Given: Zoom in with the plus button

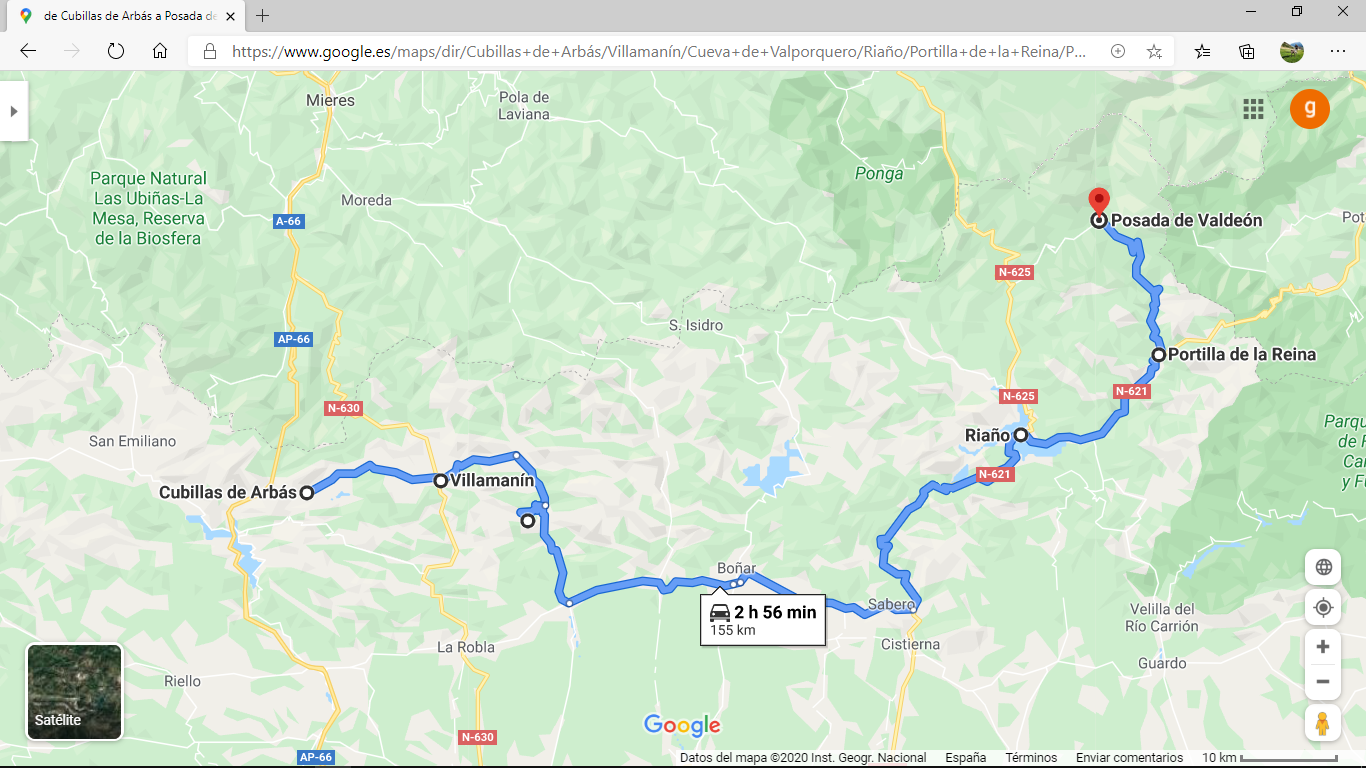Looking at the screenshot, I should [x=1323, y=646].
